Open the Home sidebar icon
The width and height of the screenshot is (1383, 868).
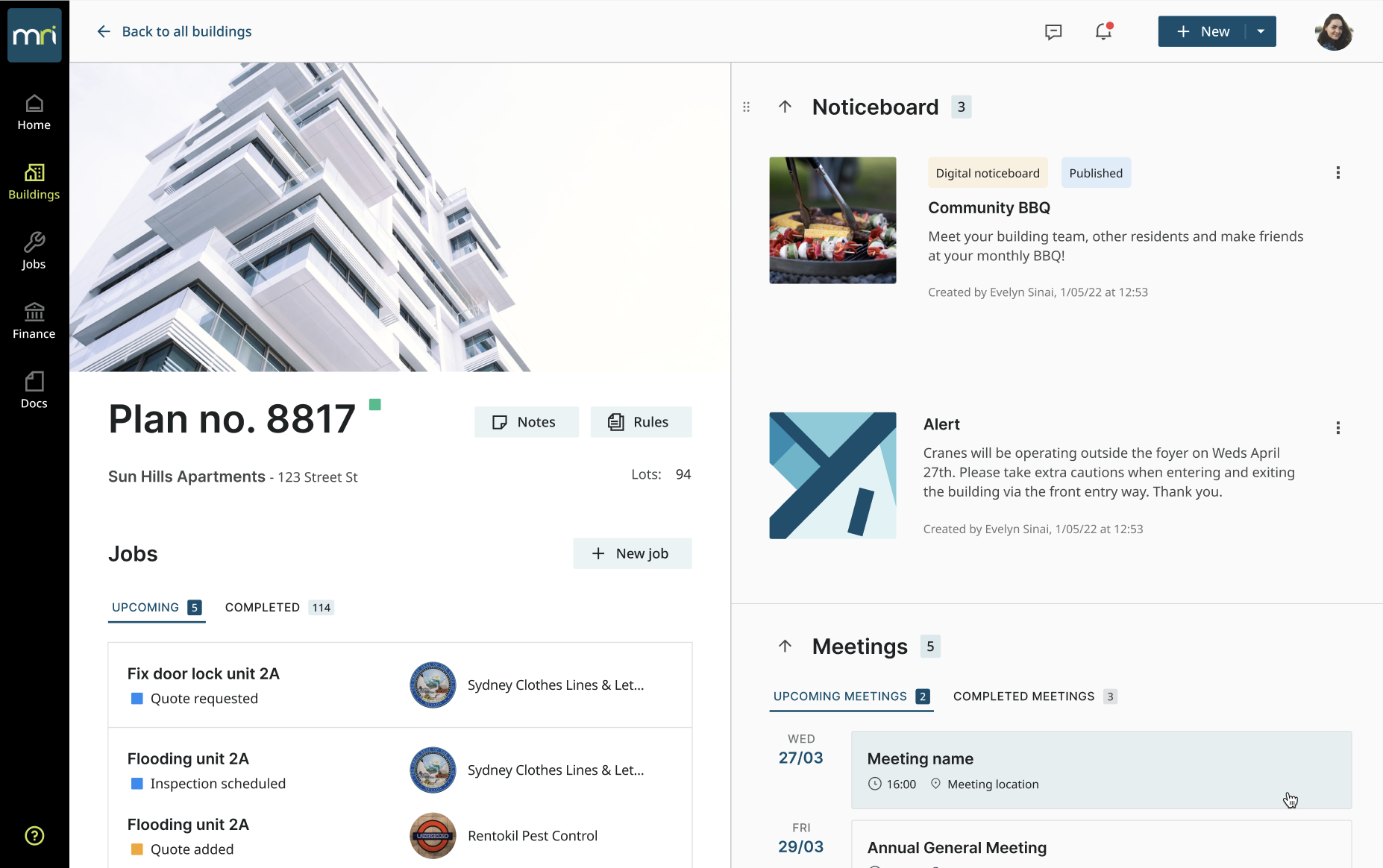click(x=34, y=103)
